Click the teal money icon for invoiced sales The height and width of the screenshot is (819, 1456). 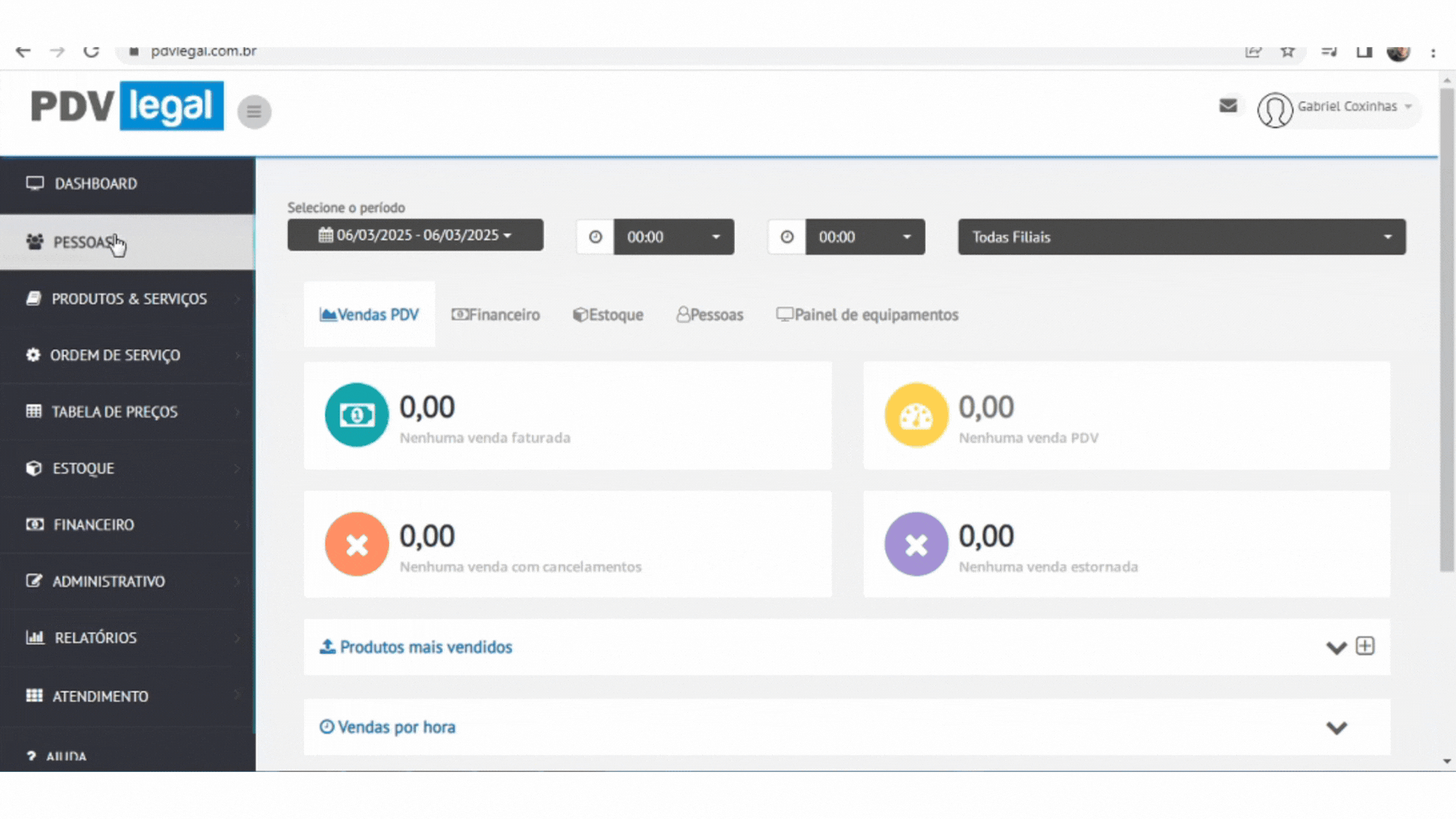[356, 415]
